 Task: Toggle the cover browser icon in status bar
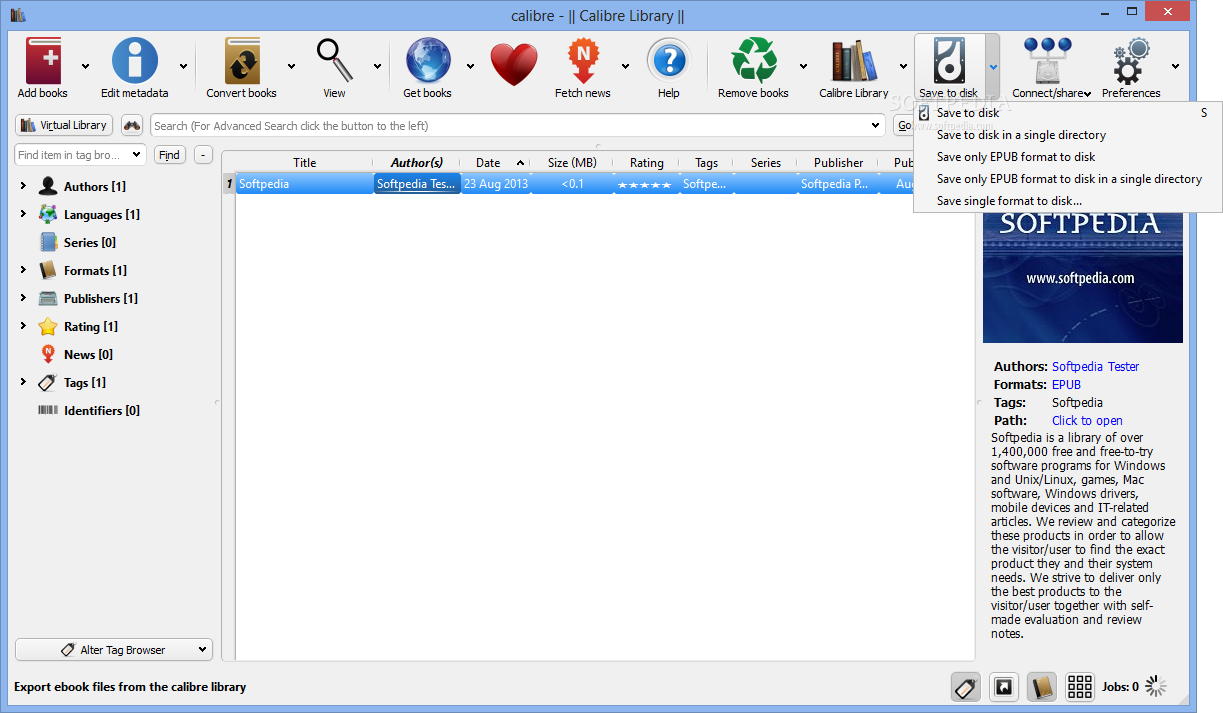tap(1004, 687)
